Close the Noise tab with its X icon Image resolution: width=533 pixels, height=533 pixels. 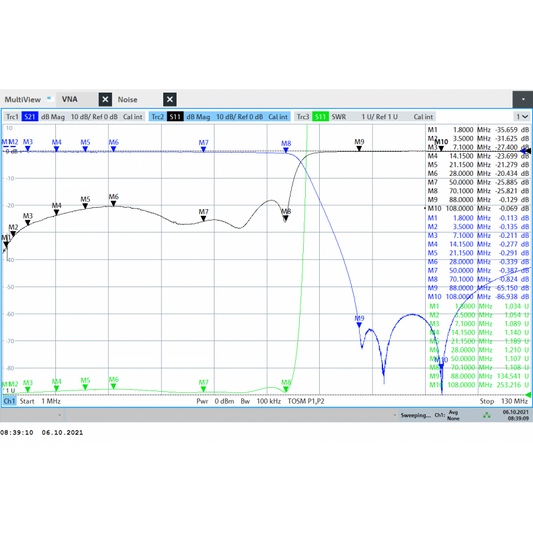pyautogui.click(x=170, y=100)
